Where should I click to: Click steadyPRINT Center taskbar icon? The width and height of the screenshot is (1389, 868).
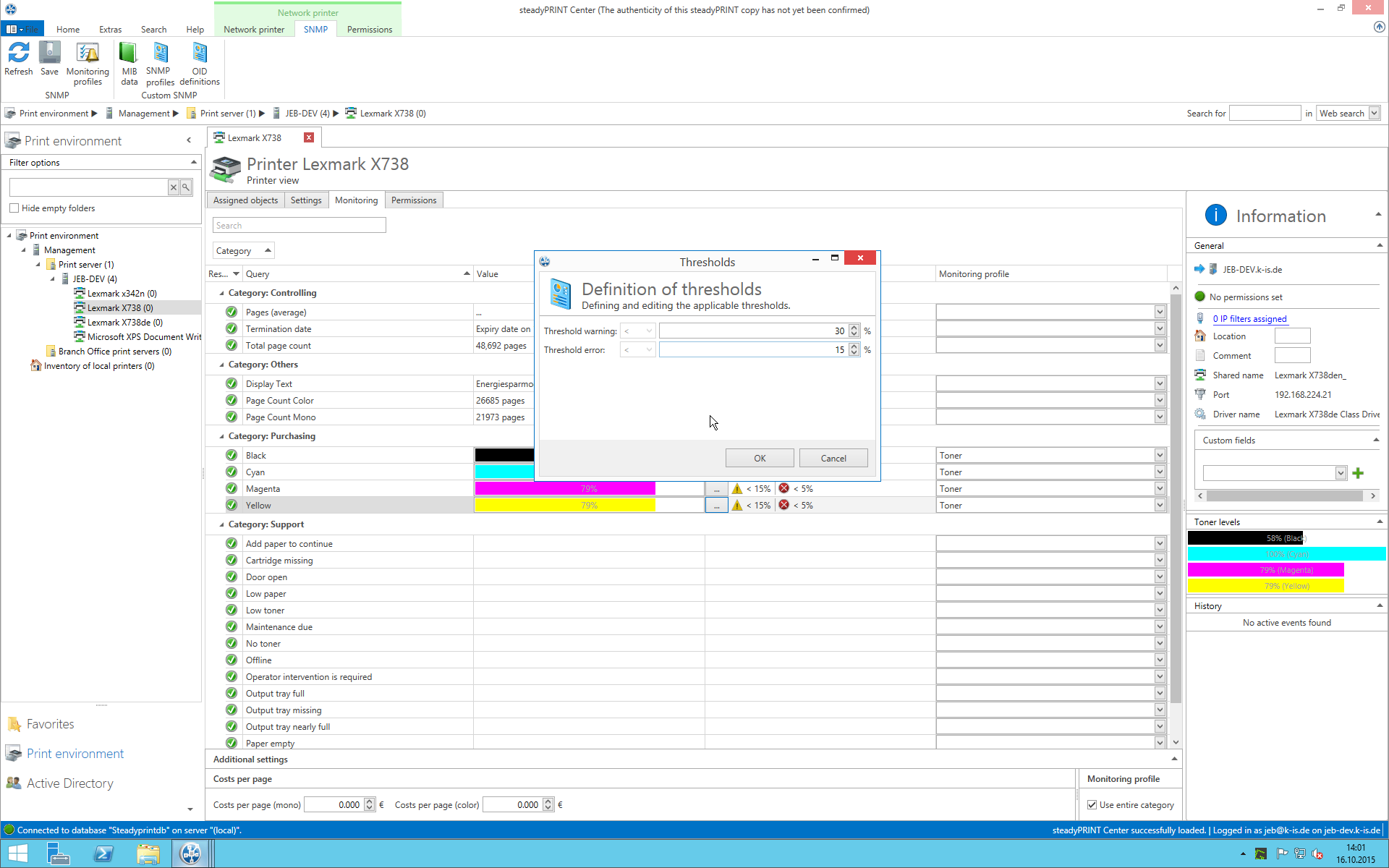191,854
